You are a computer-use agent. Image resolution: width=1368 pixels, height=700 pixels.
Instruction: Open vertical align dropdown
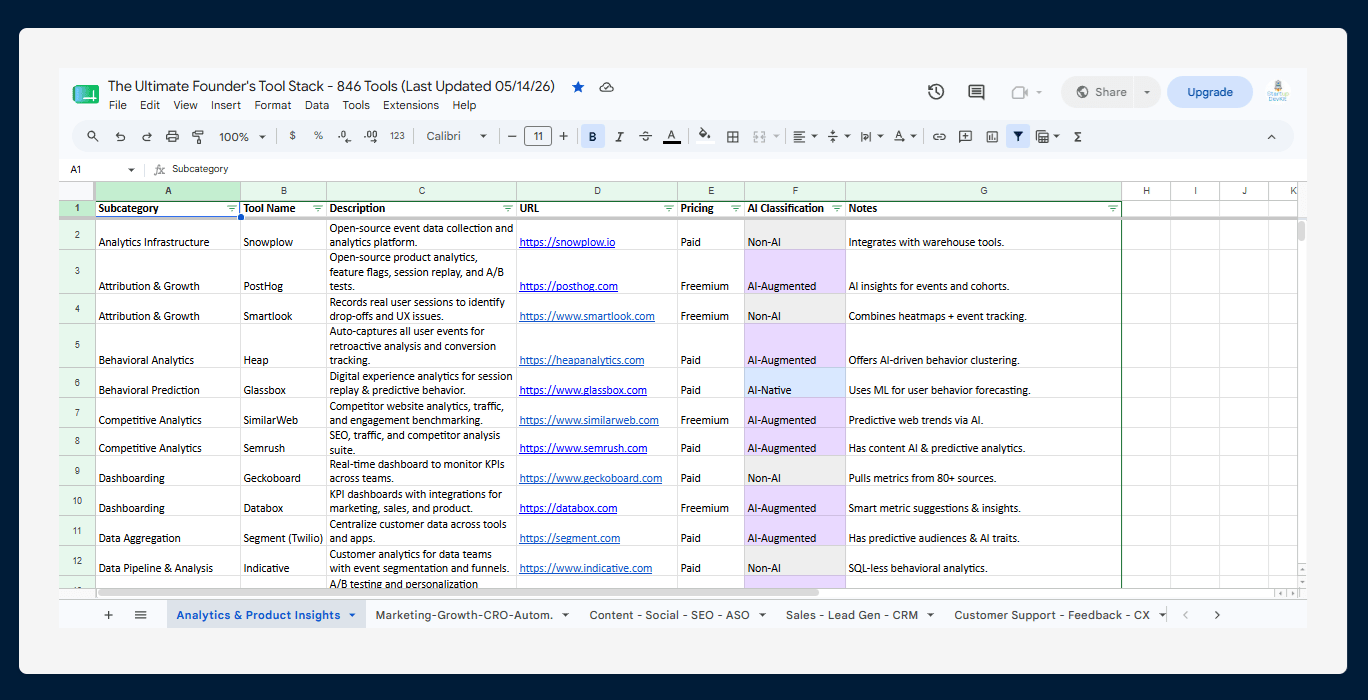837,137
